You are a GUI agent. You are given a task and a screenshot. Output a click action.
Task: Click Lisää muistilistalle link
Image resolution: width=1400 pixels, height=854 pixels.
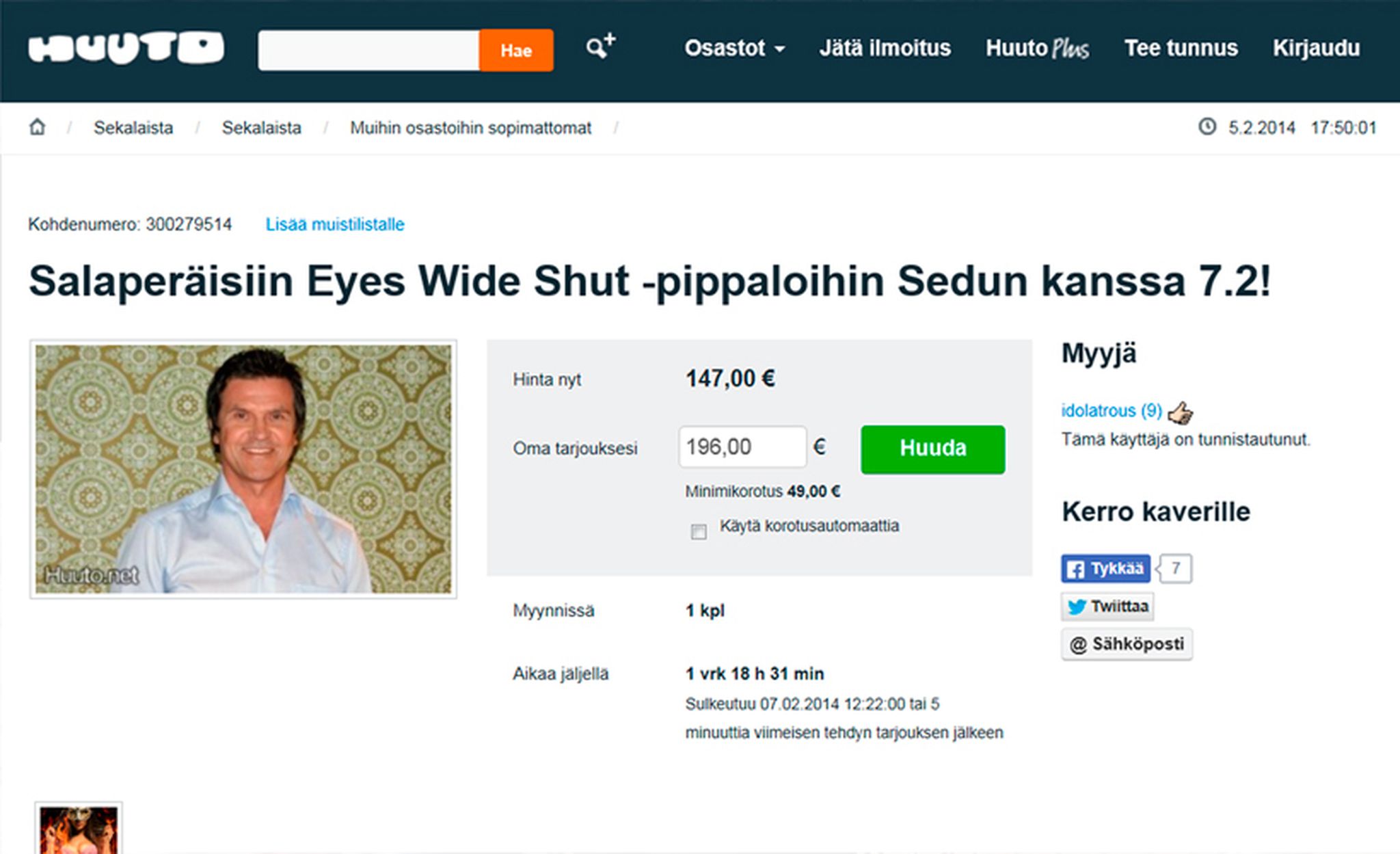(335, 224)
